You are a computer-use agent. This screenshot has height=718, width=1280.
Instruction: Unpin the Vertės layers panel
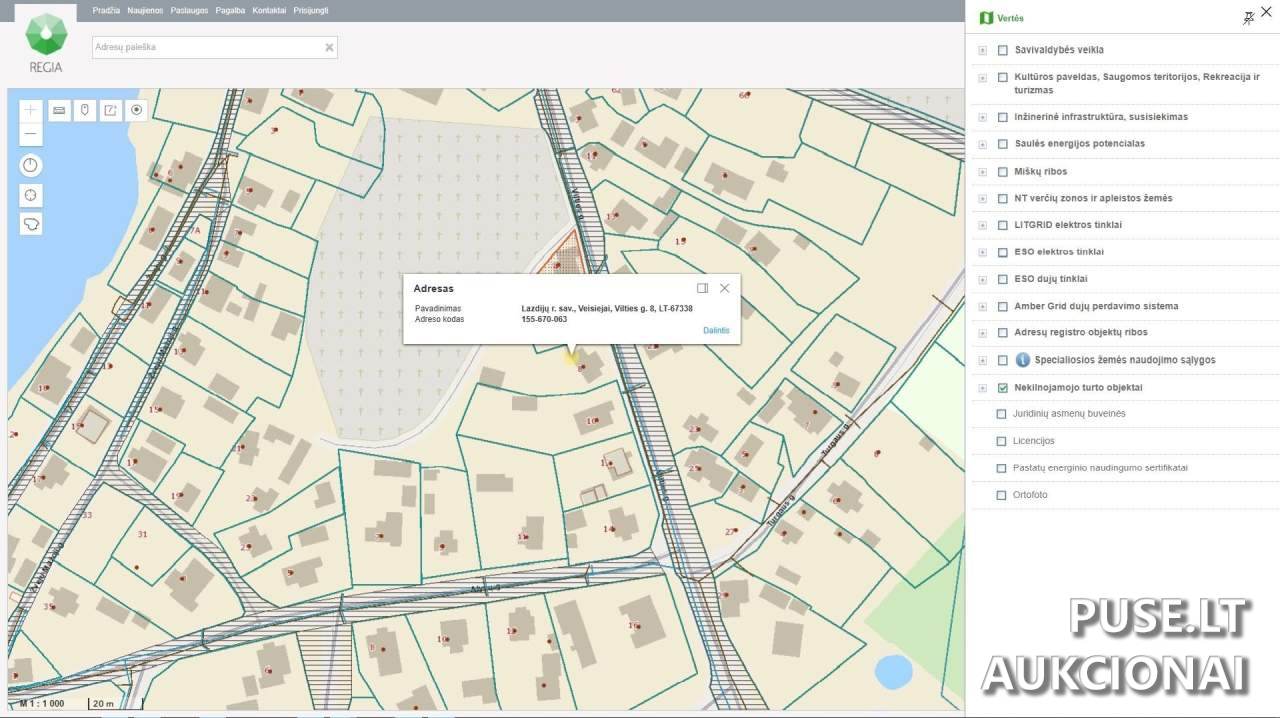tap(1248, 18)
